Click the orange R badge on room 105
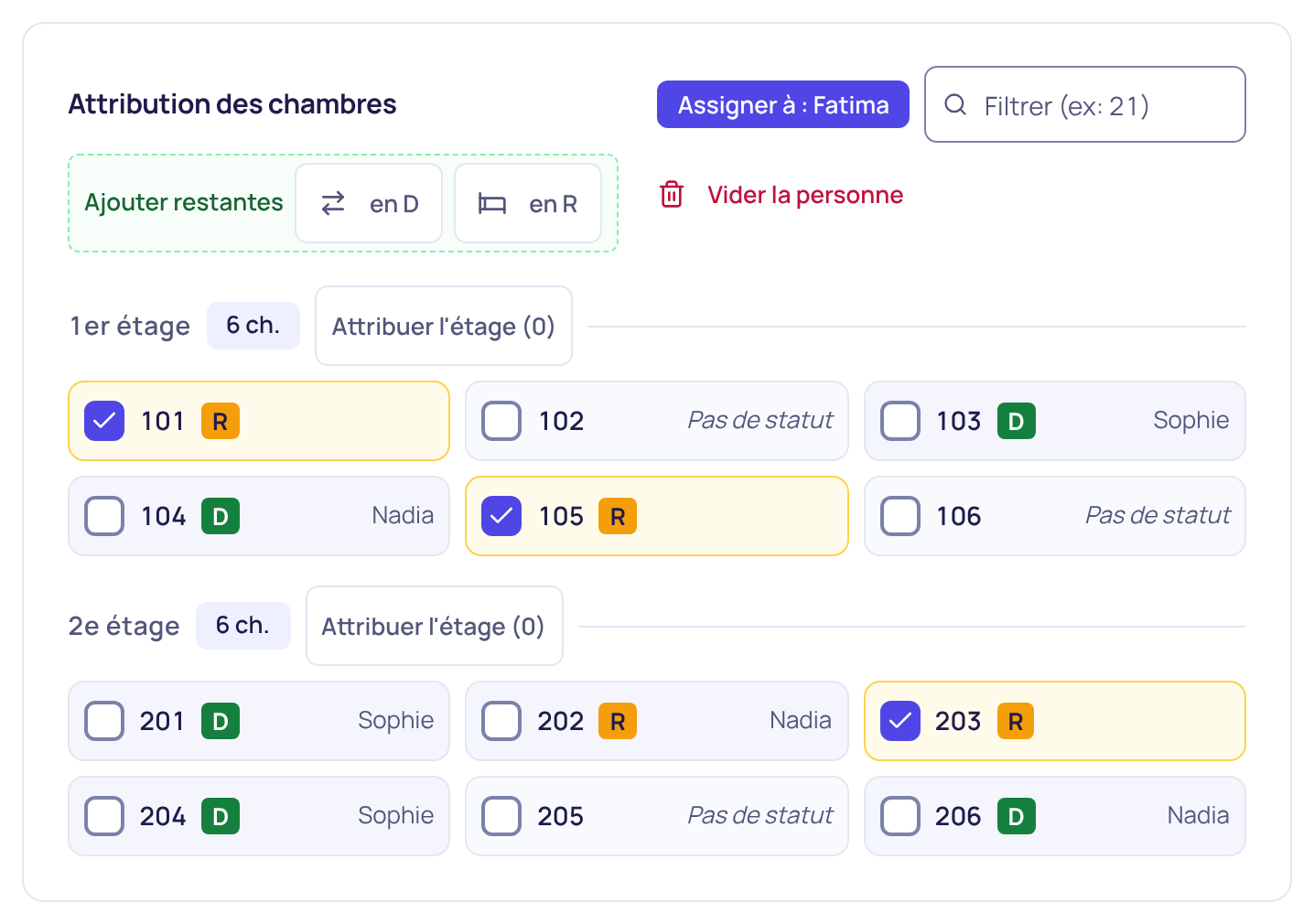Screen dimensions: 1314x924 [618, 516]
